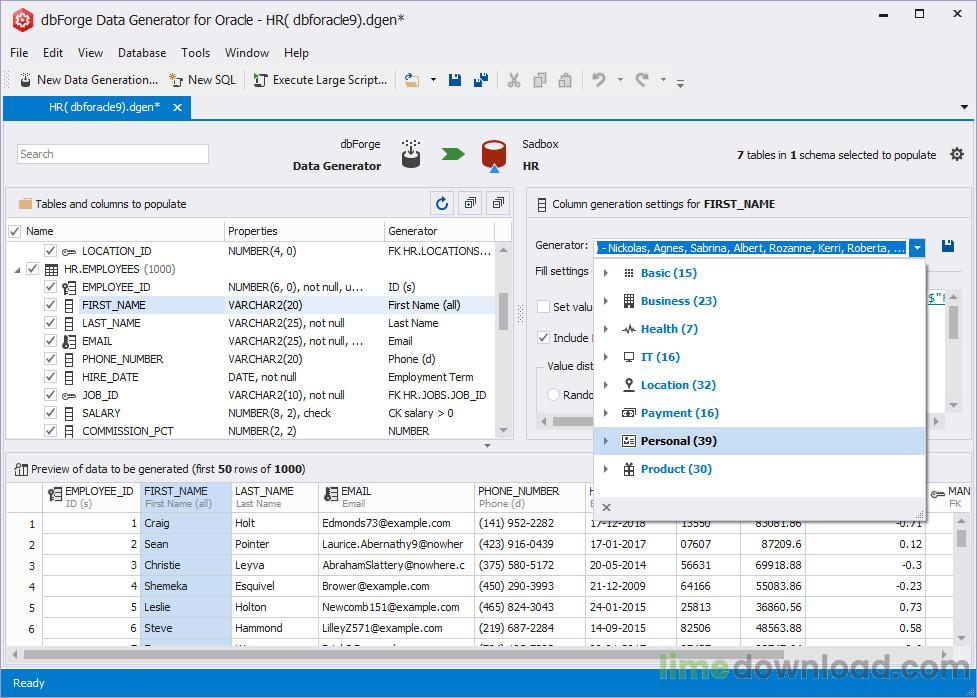Click the Execute Large Script icon
The height and width of the screenshot is (698, 977).
tap(260, 80)
